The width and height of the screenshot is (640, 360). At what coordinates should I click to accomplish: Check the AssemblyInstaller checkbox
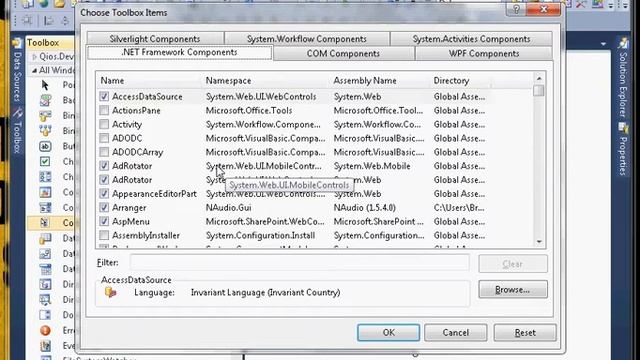click(104, 235)
